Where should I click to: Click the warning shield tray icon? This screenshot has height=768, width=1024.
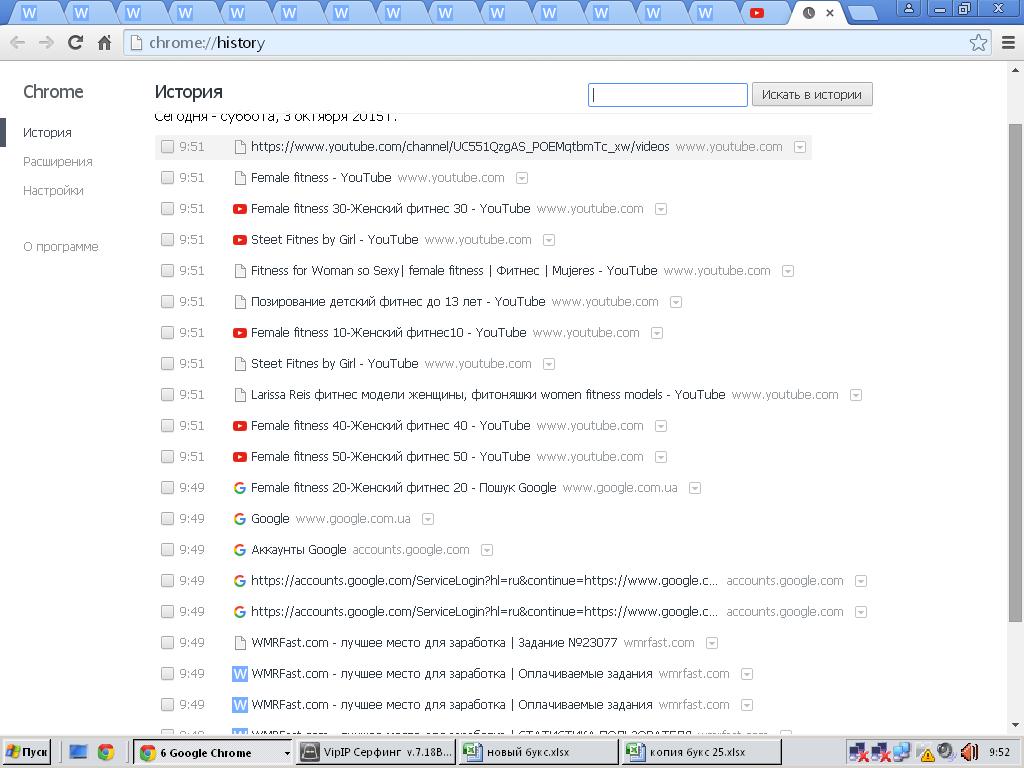coord(927,754)
